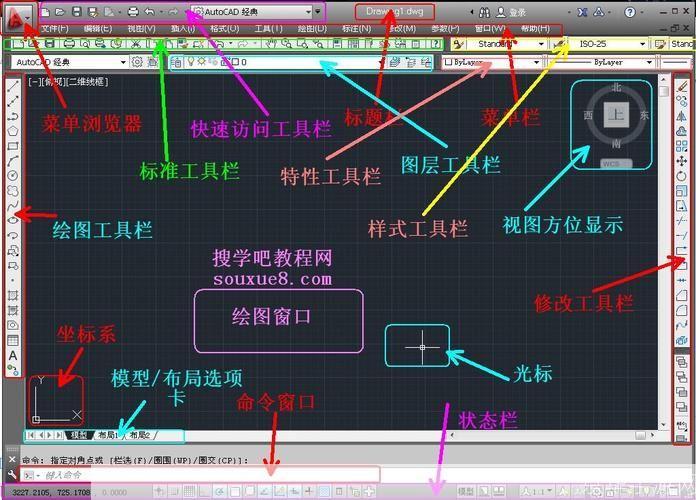
Task: Toggle the layer 0 lock icon
Action: point(223,62)
